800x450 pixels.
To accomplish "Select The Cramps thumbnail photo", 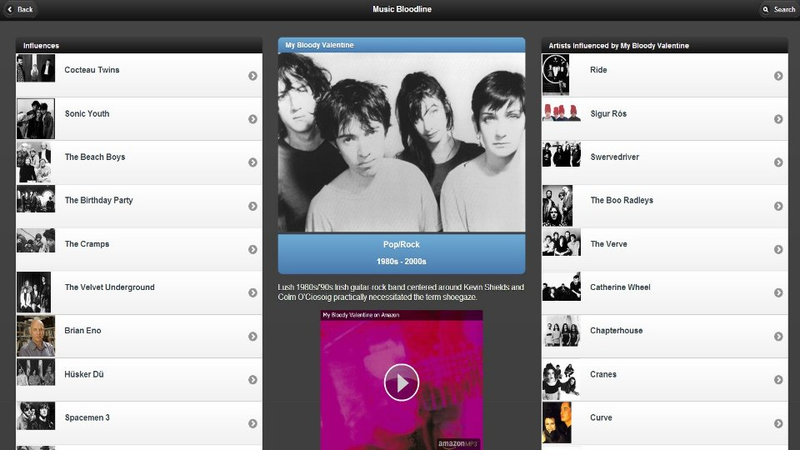I will click(x=36, y=240).
